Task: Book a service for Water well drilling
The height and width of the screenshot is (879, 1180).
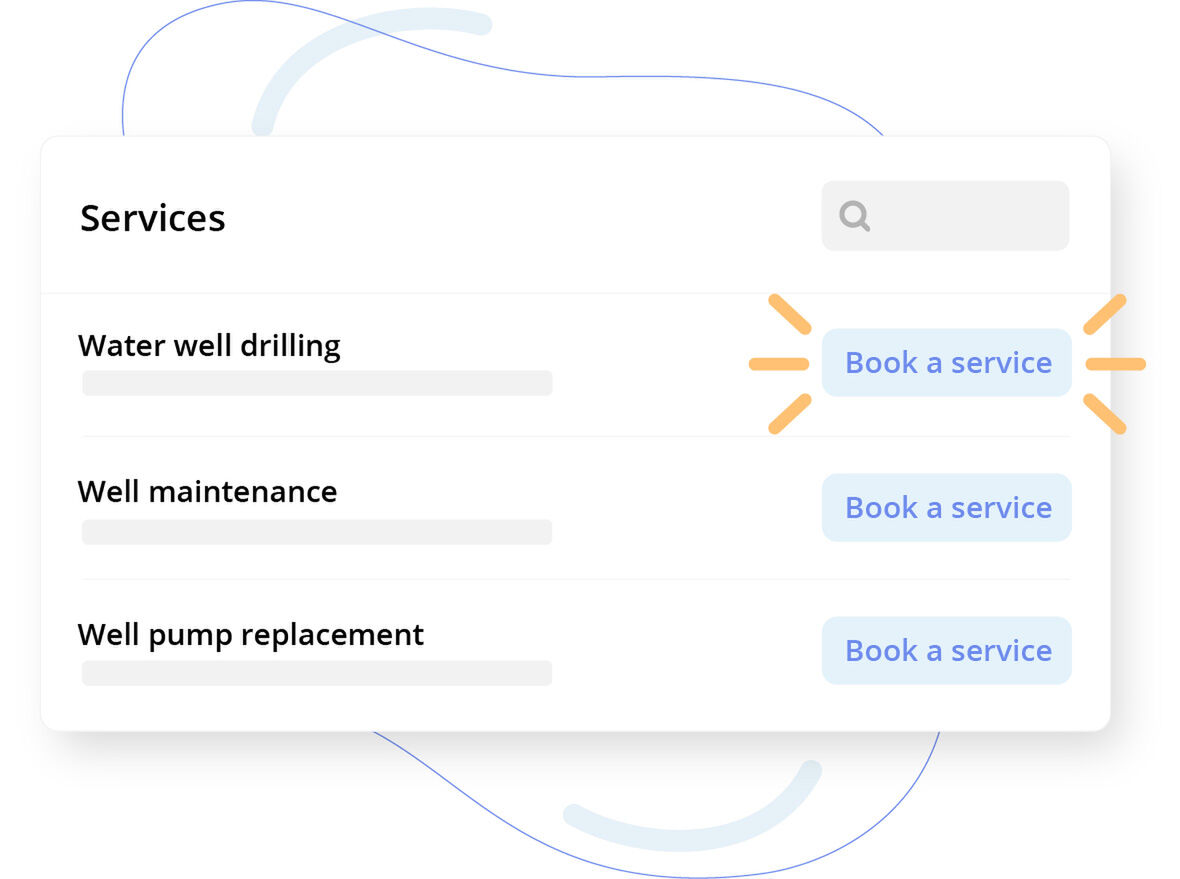Action: tap(947, 362)
